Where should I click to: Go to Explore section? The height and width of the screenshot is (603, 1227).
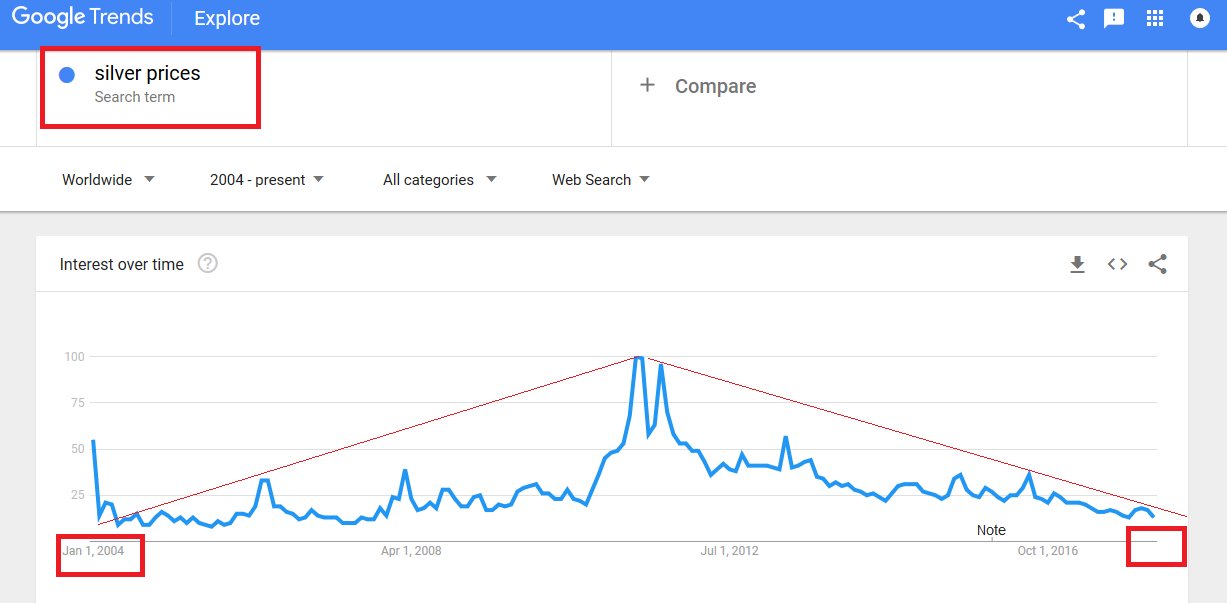click(227, 18)
